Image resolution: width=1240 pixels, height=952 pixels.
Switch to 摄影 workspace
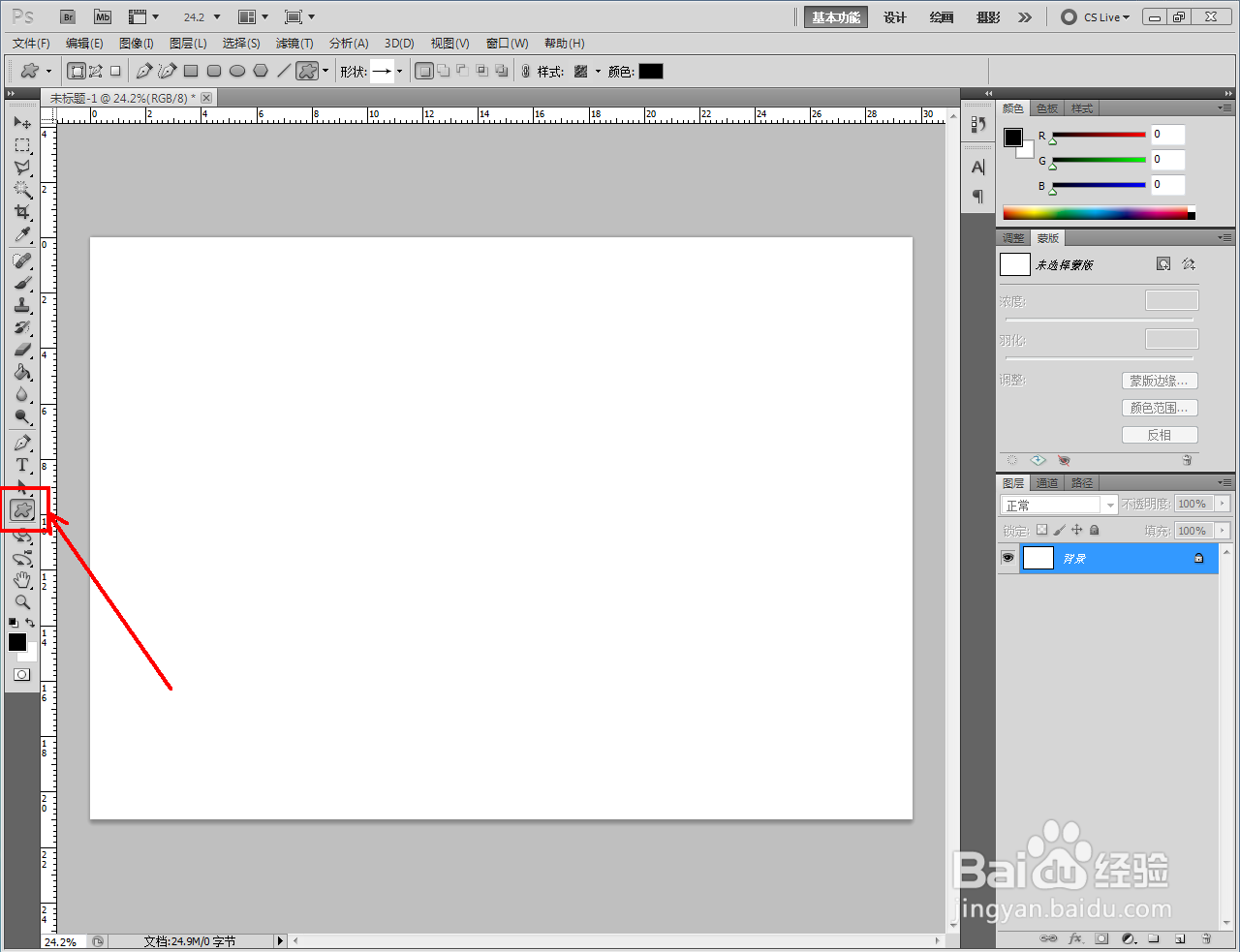pos(988,17)
